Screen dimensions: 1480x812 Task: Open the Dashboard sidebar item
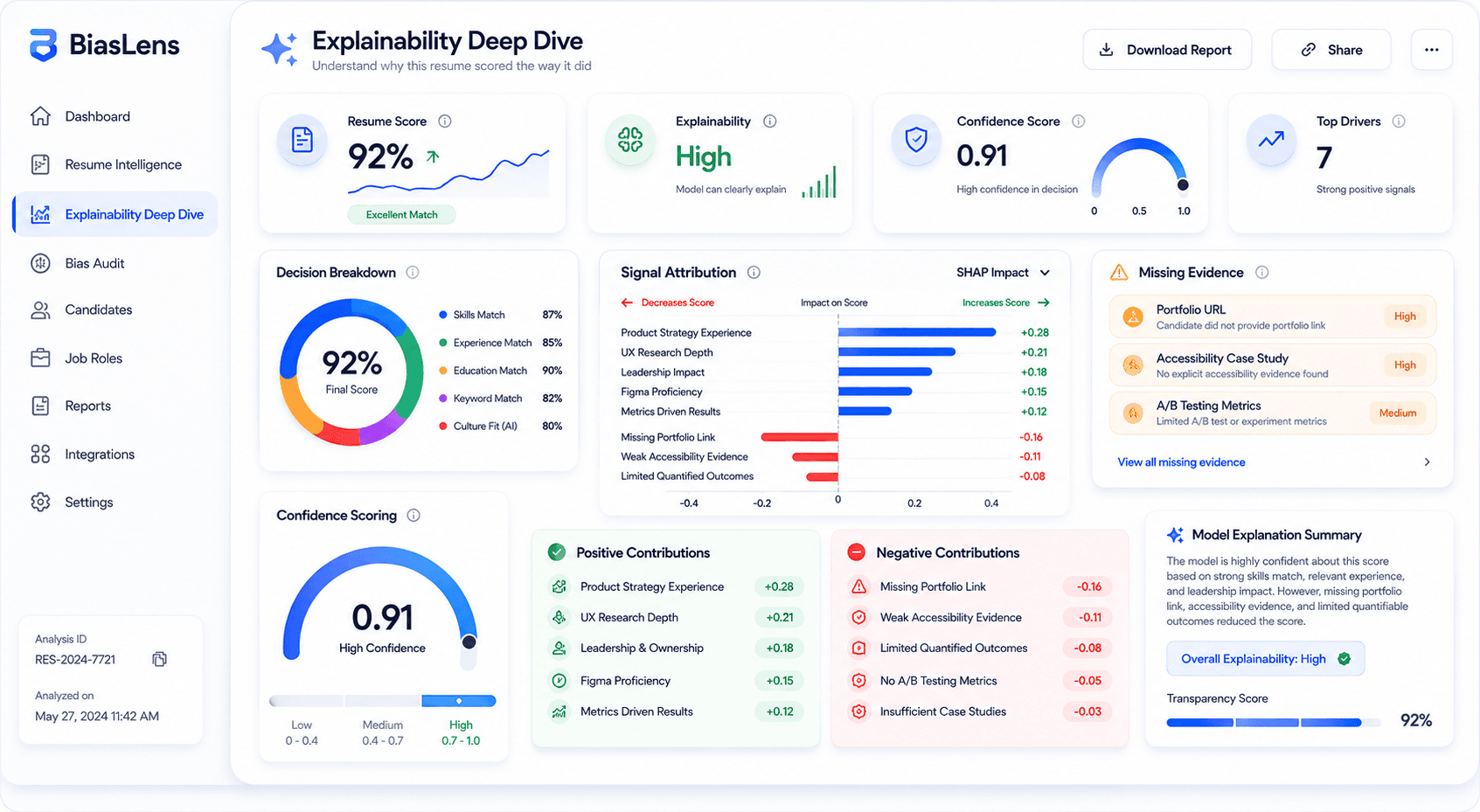point(97,116)
